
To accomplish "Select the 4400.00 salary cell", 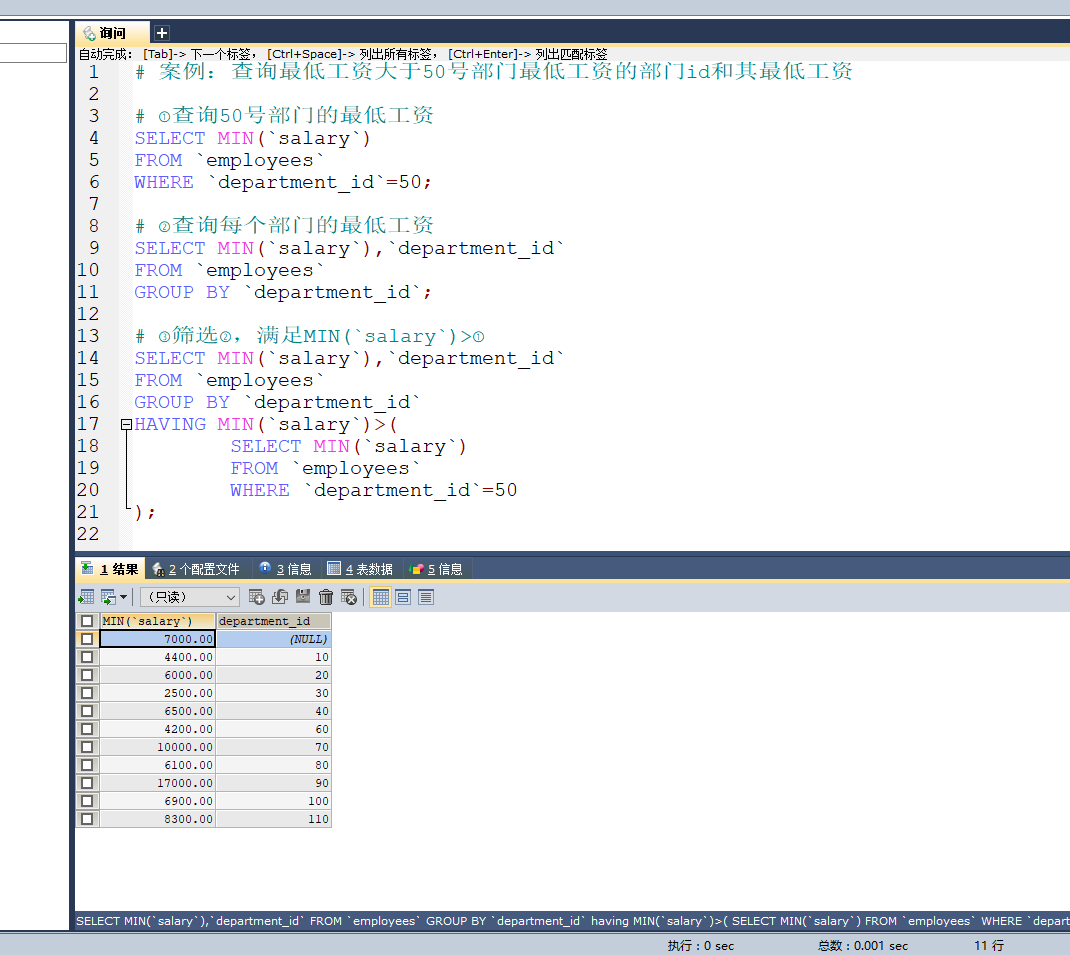I will point(158,657).
